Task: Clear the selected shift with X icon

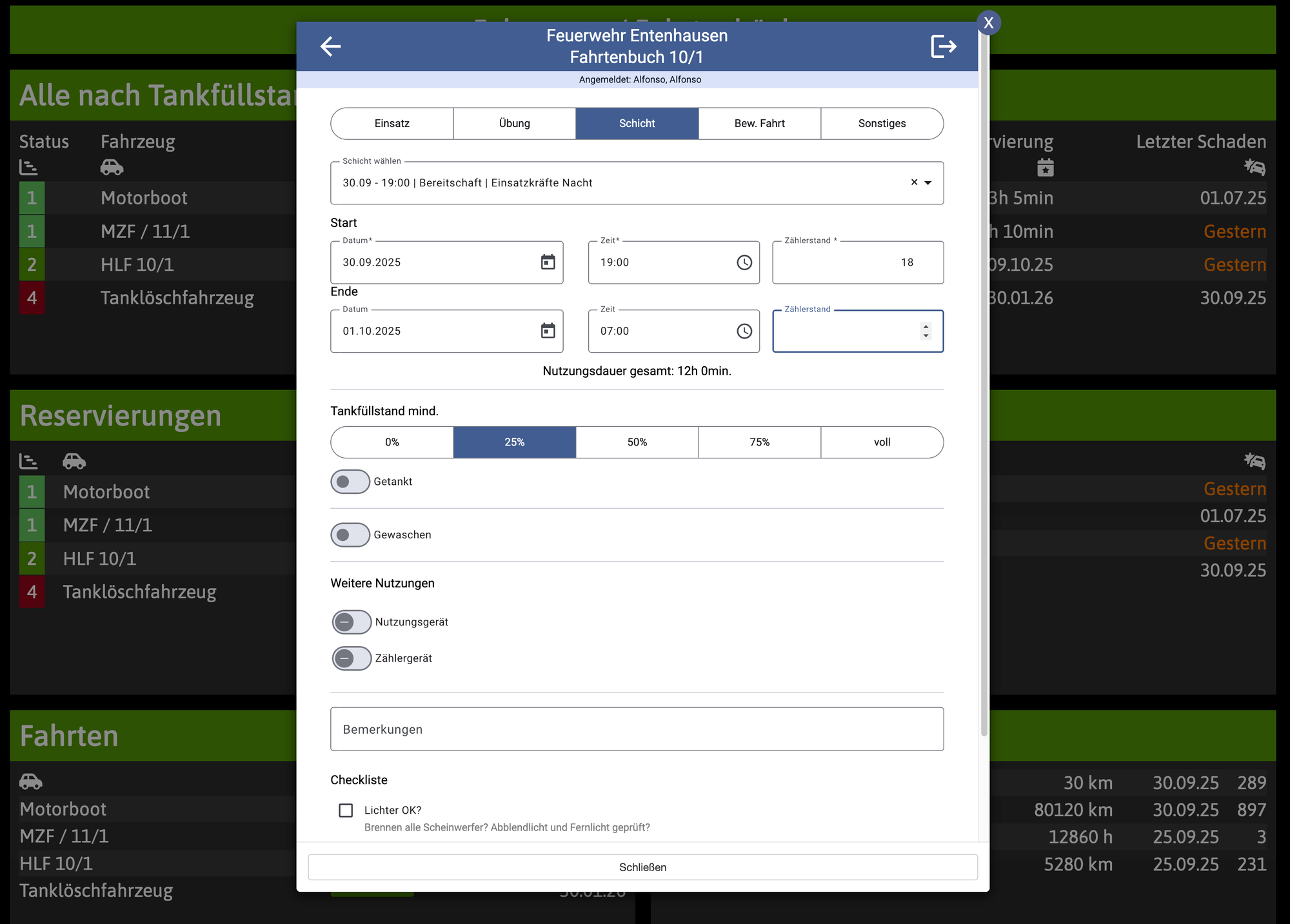Action: pyautogui.click(x=914, y=182)
